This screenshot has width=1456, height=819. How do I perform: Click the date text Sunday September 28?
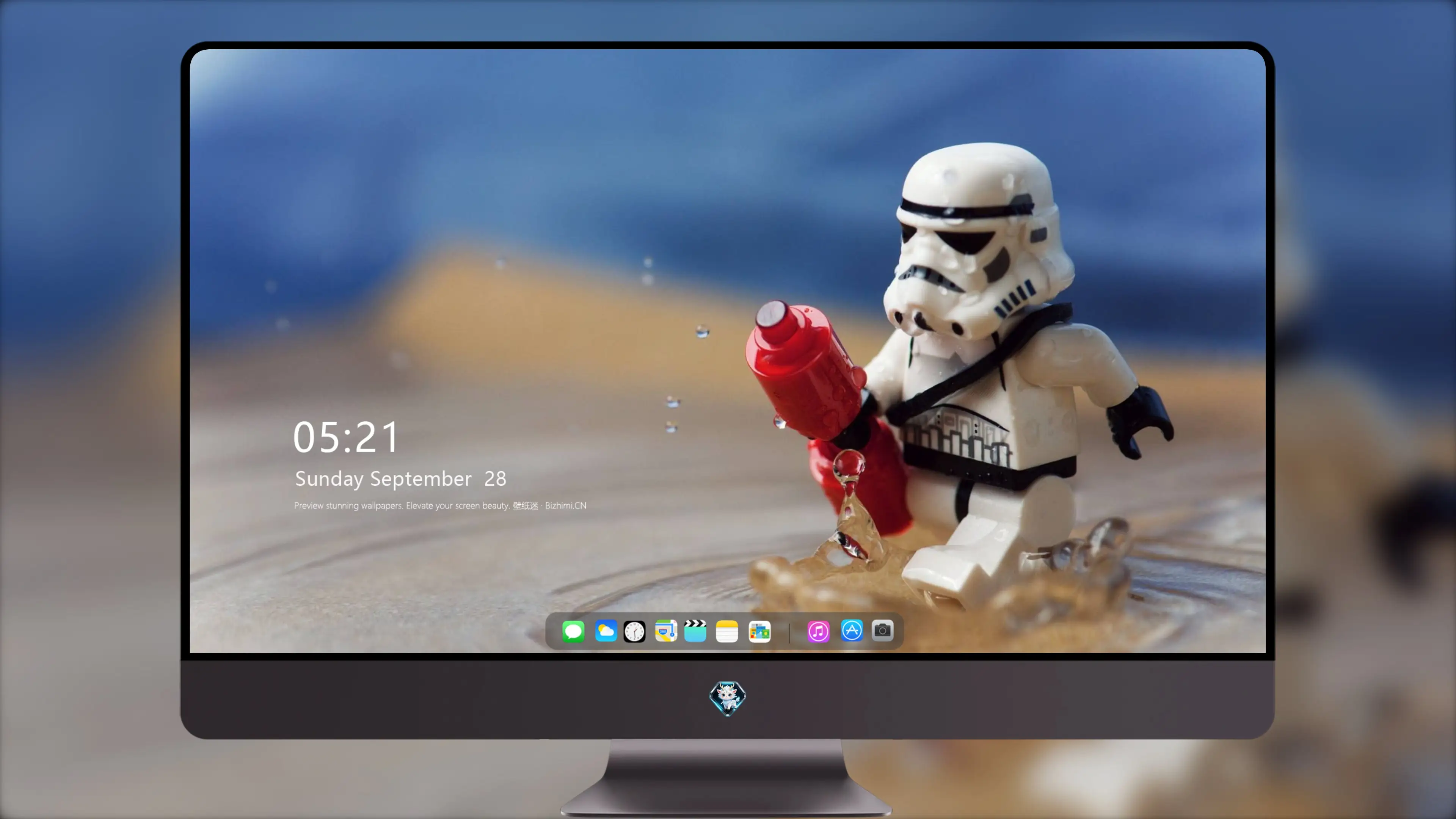click(x=400, y=479)
